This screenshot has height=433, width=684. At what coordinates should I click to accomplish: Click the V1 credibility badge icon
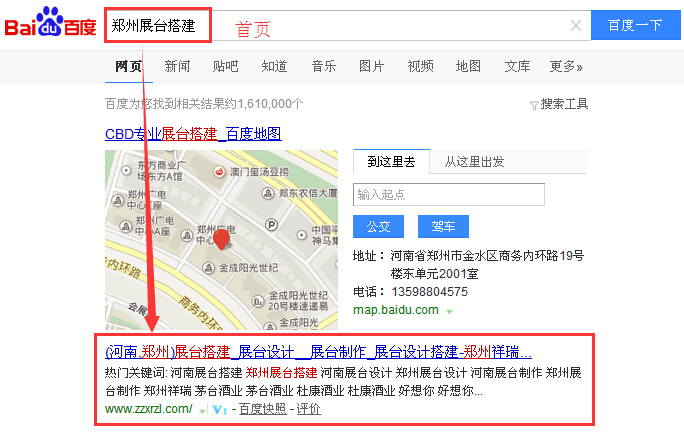[220, 409]
